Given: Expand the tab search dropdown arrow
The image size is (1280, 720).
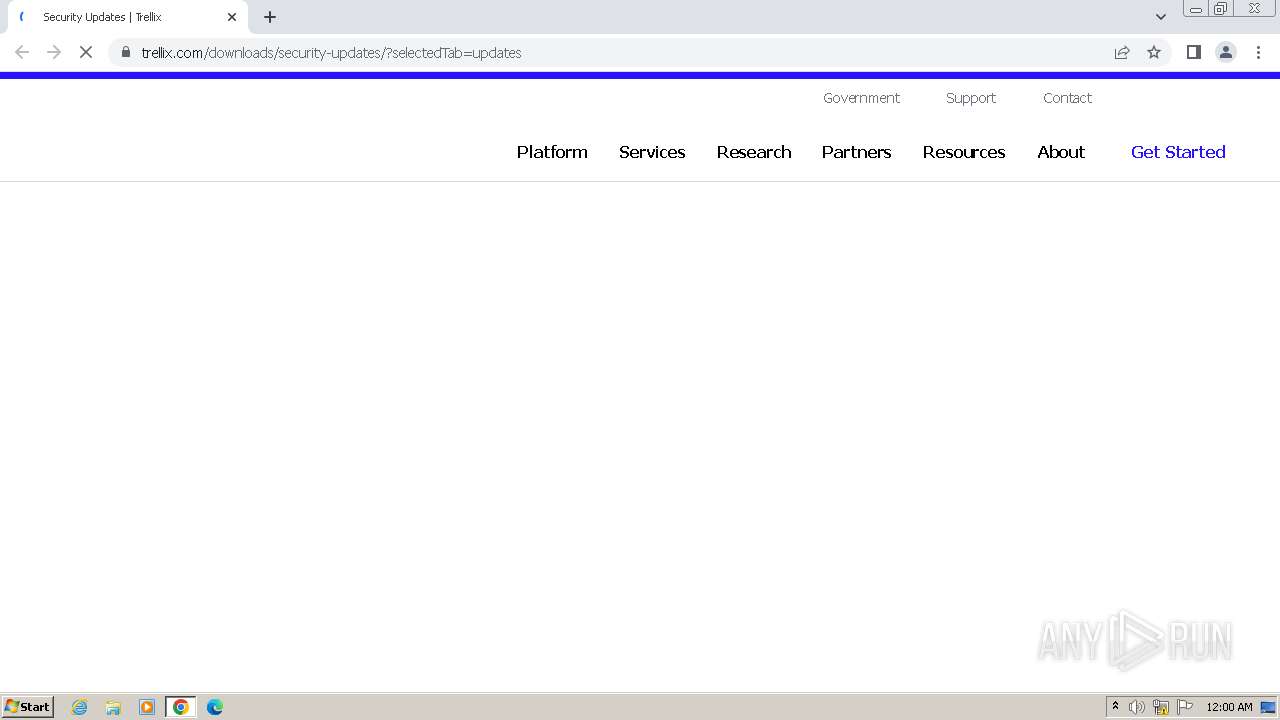Looking at the screenshot, I should click(1161, 17).
